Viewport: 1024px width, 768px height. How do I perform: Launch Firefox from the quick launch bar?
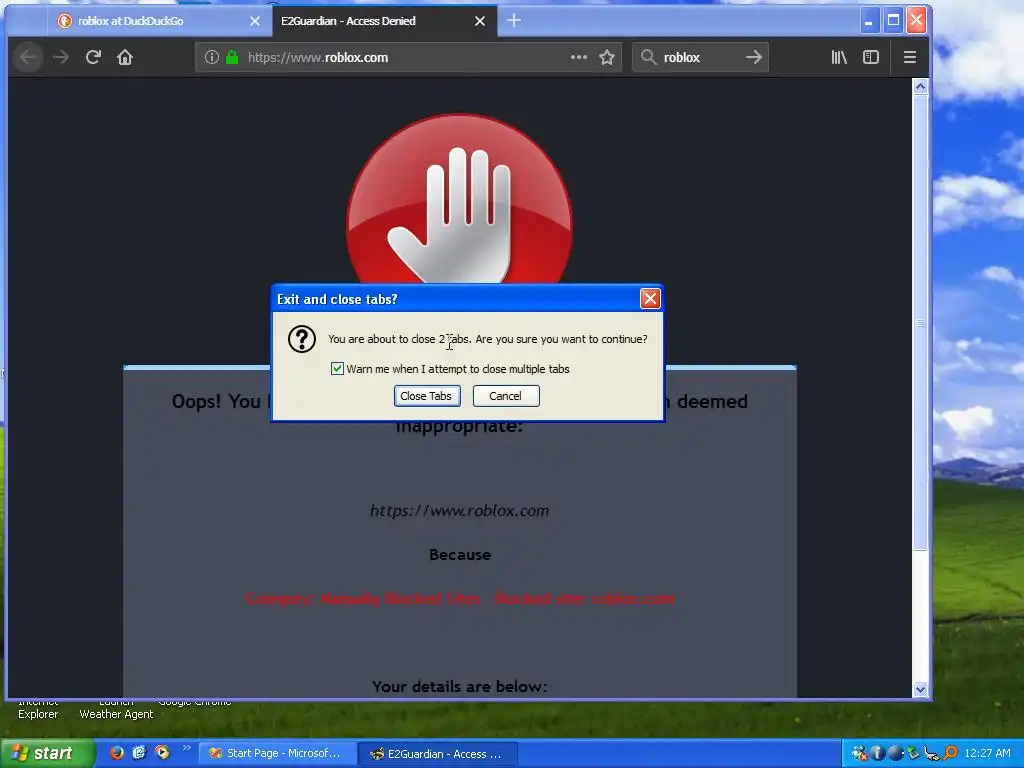(117, 753)
